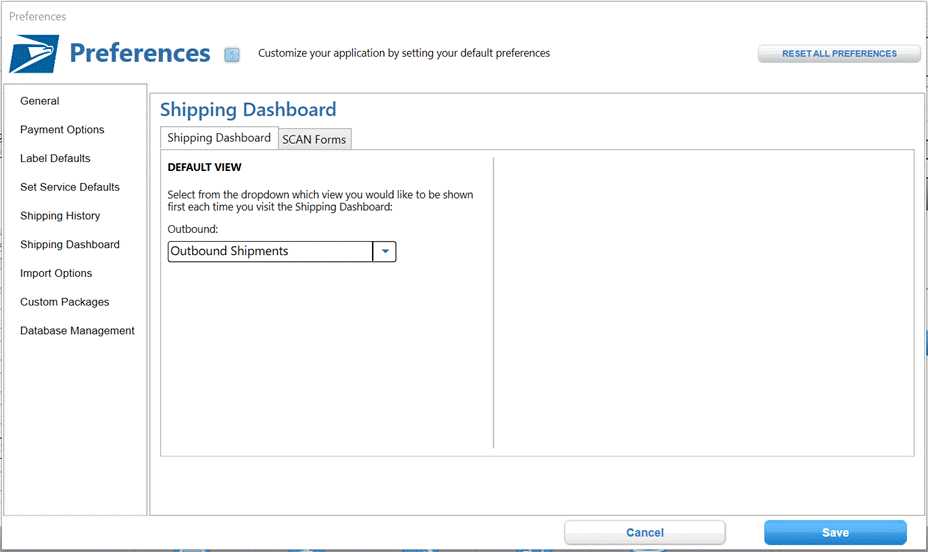The image size is (928, 552).
Task: Click the USPS eagle logo icon
Action: pos(34,53)
